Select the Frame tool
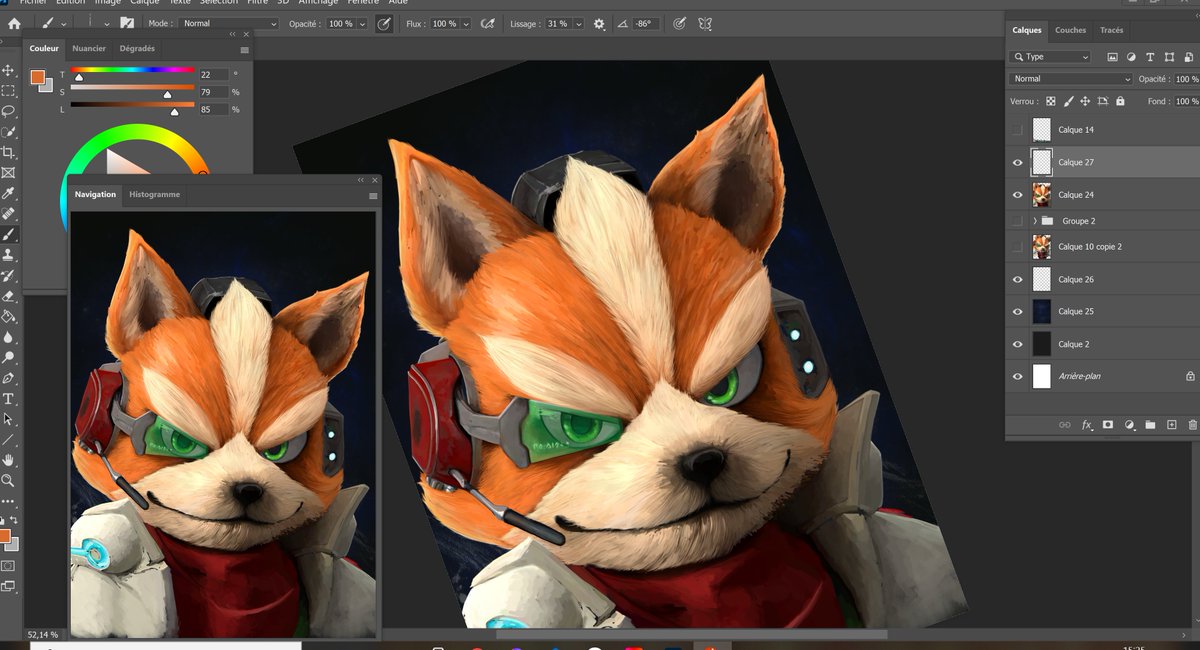This screenshot has height=650, width=1200. (x=8, y=172)
